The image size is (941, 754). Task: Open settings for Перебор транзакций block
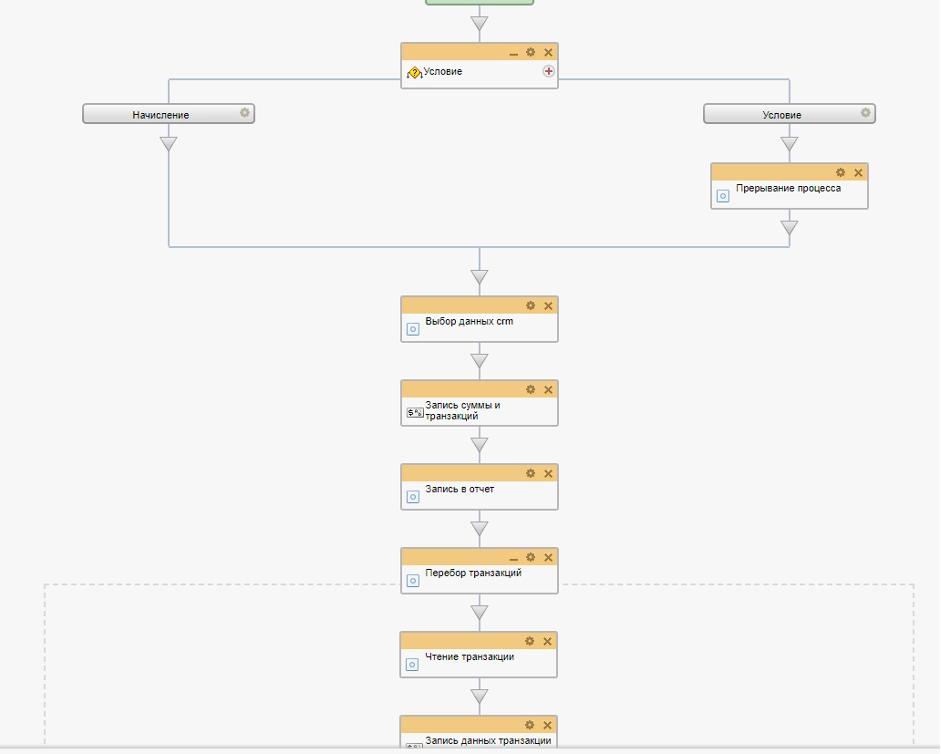click(x=531, y=557)
